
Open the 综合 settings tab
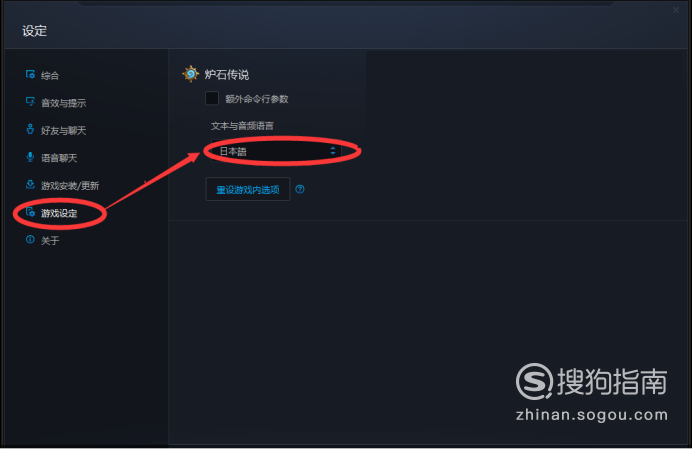tap(50, 75)
